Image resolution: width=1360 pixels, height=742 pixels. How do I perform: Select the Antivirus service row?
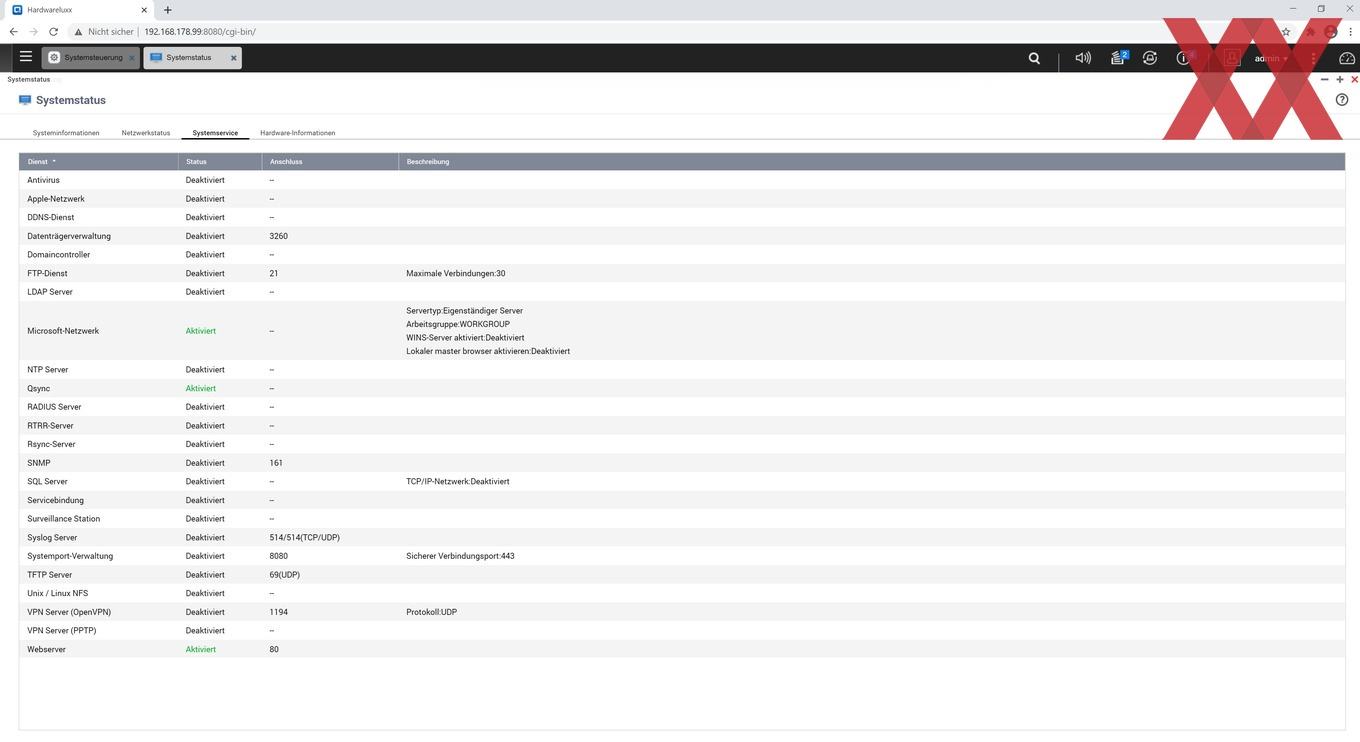682,180
